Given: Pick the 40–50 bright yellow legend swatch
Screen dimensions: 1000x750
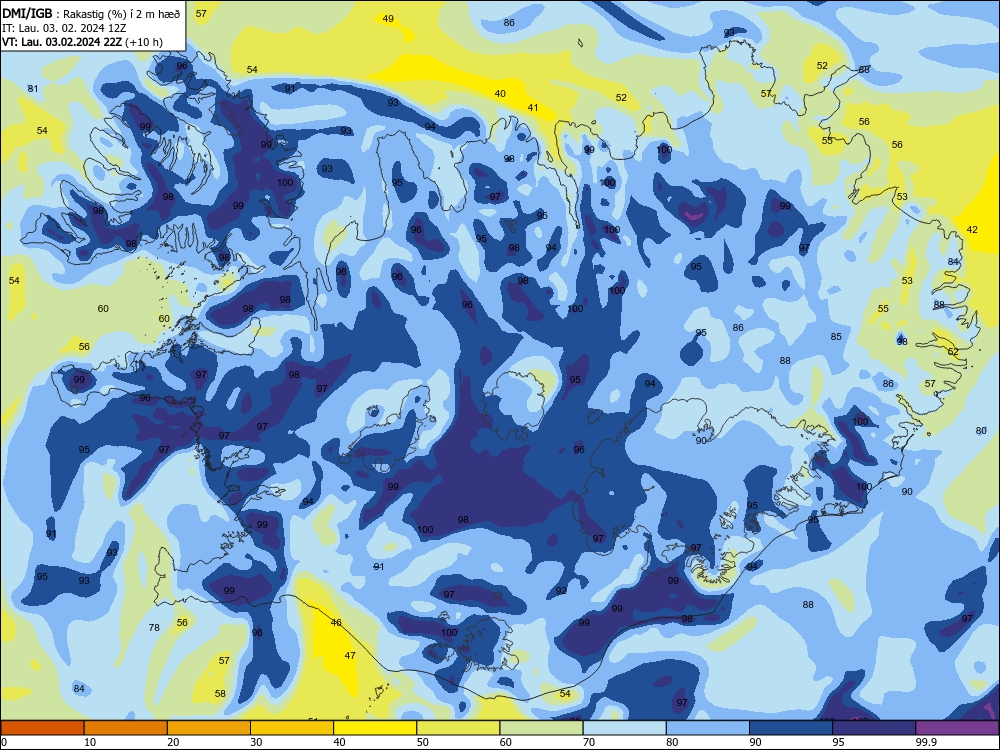Looking at the screenshot, I should click(x=375, y=728).
